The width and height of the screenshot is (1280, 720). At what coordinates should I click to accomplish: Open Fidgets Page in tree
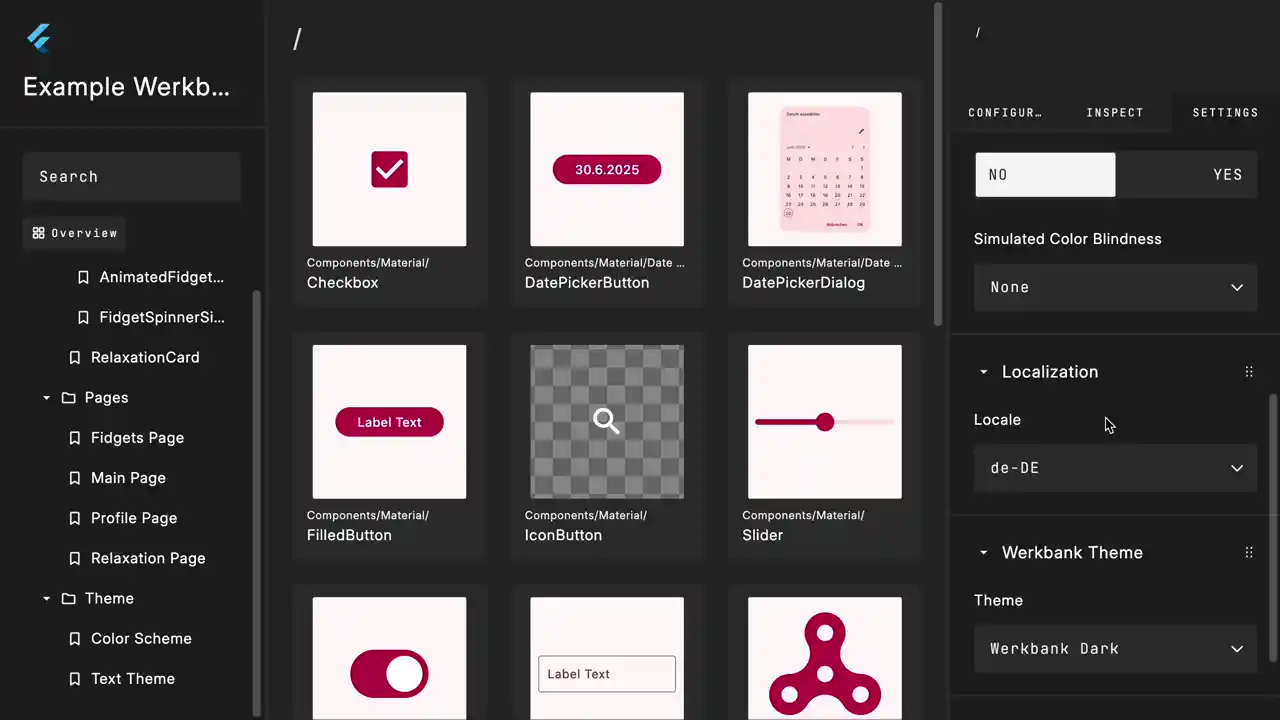click(x=137, y=438)
